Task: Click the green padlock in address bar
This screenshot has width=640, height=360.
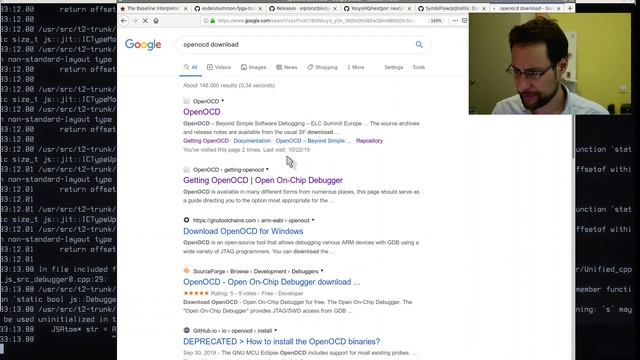Action: (x=213, y=20)
